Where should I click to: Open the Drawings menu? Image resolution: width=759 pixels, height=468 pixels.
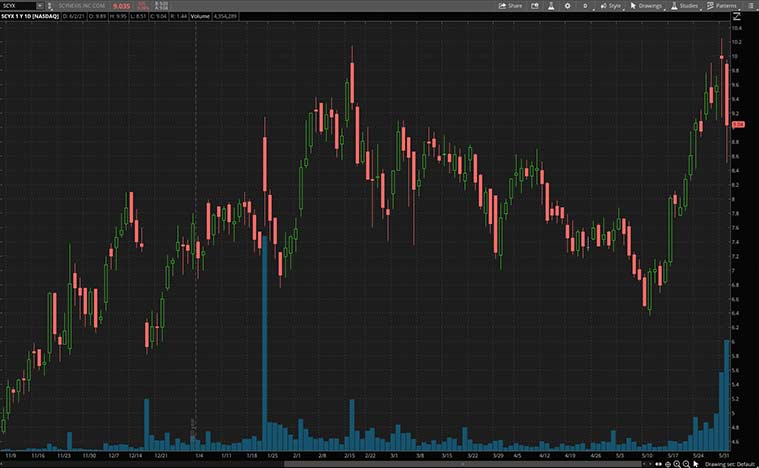646,6
